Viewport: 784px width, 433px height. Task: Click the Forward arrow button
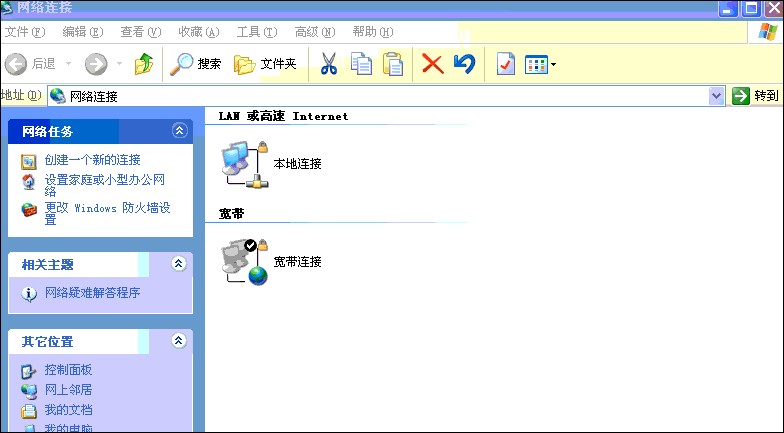click(x=96, y=64)
